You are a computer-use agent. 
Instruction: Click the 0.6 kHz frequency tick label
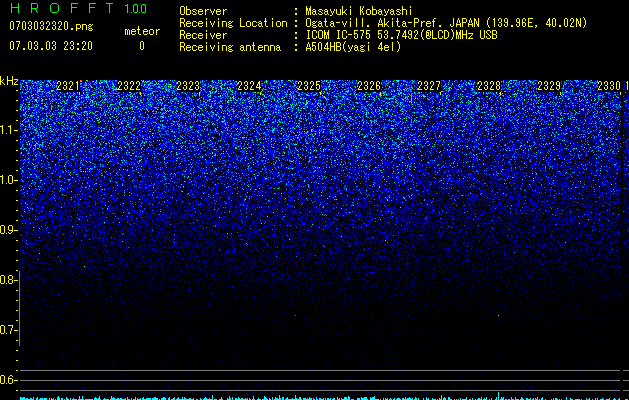tap(8, 380)
